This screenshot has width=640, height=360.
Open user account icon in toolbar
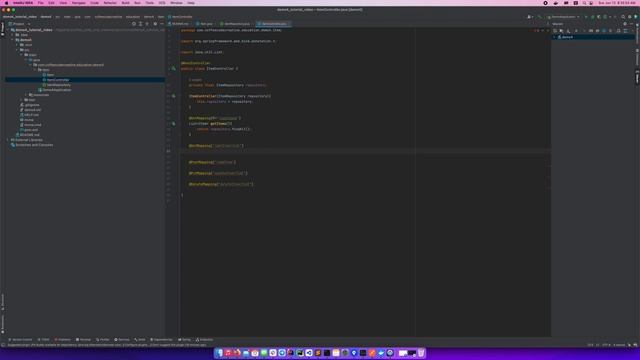click(x=529, y=17)
